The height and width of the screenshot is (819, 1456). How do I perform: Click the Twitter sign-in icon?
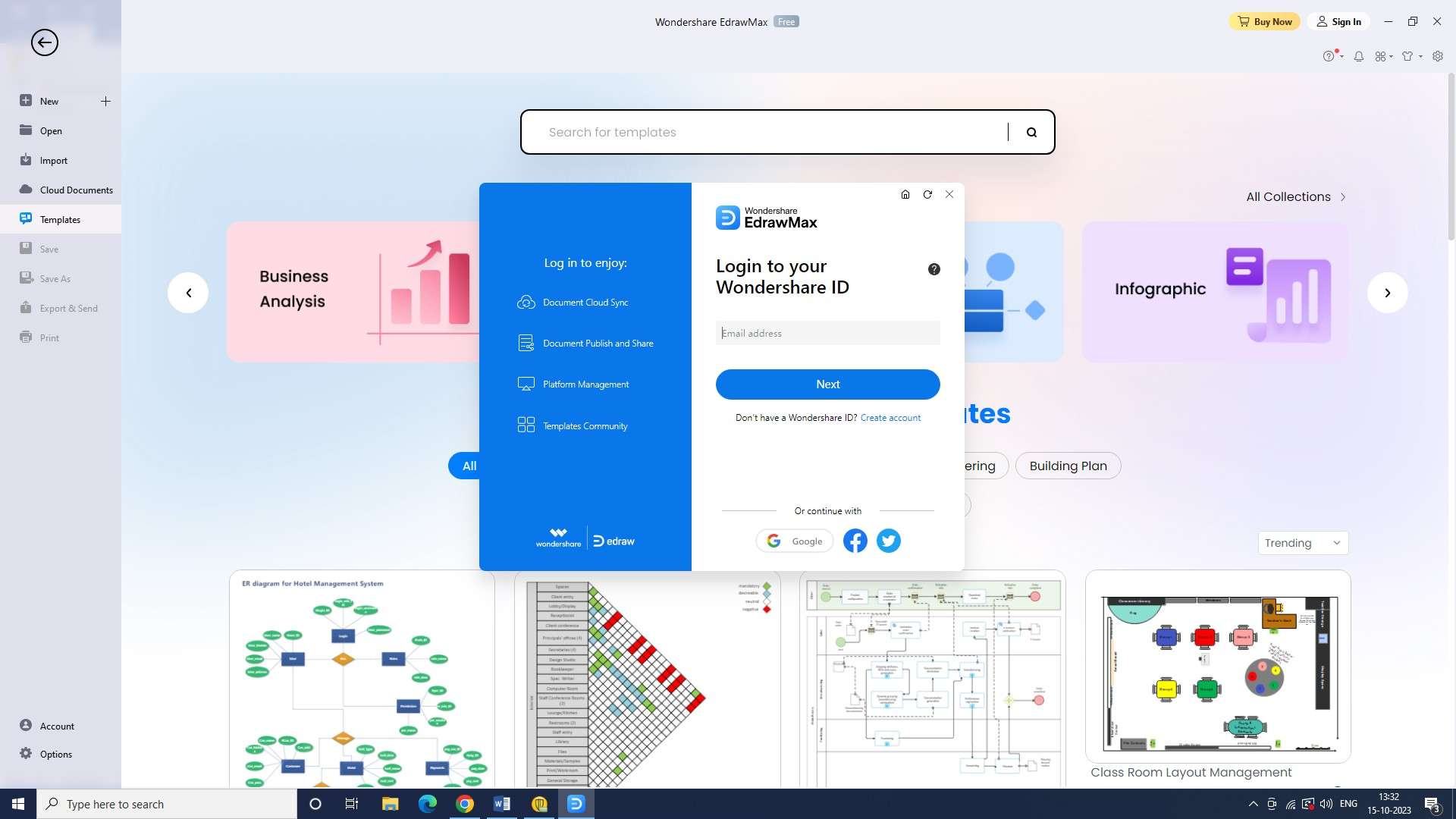[x=888, y=540]
